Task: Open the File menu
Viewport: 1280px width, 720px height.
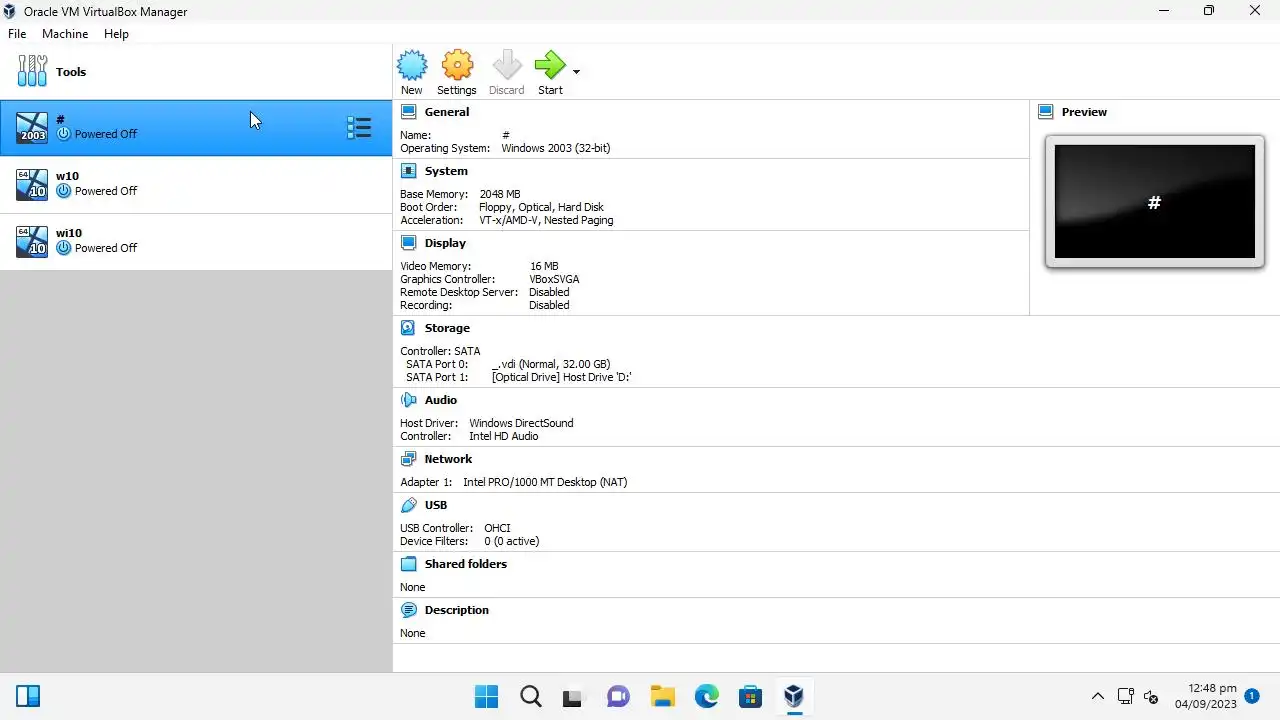Action: click(17, 33)
